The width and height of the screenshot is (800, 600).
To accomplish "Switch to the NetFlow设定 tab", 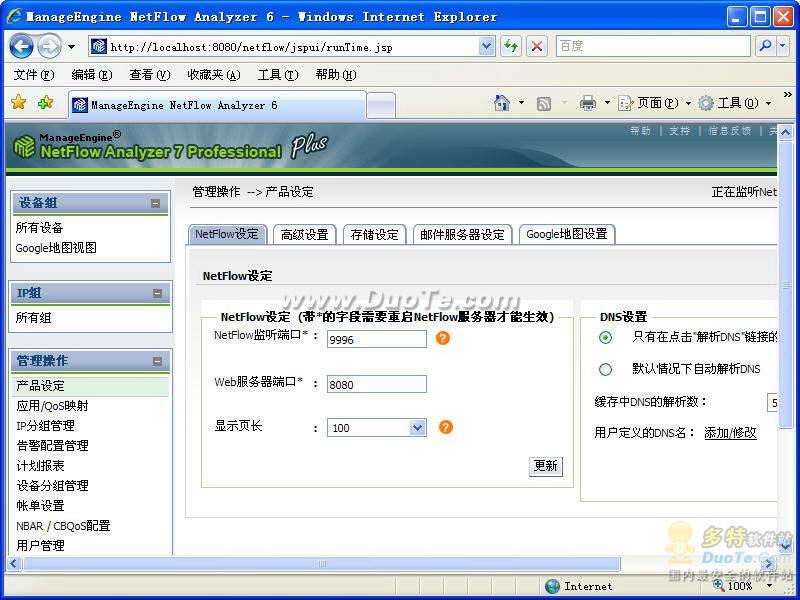I will [x=227, y=234].
